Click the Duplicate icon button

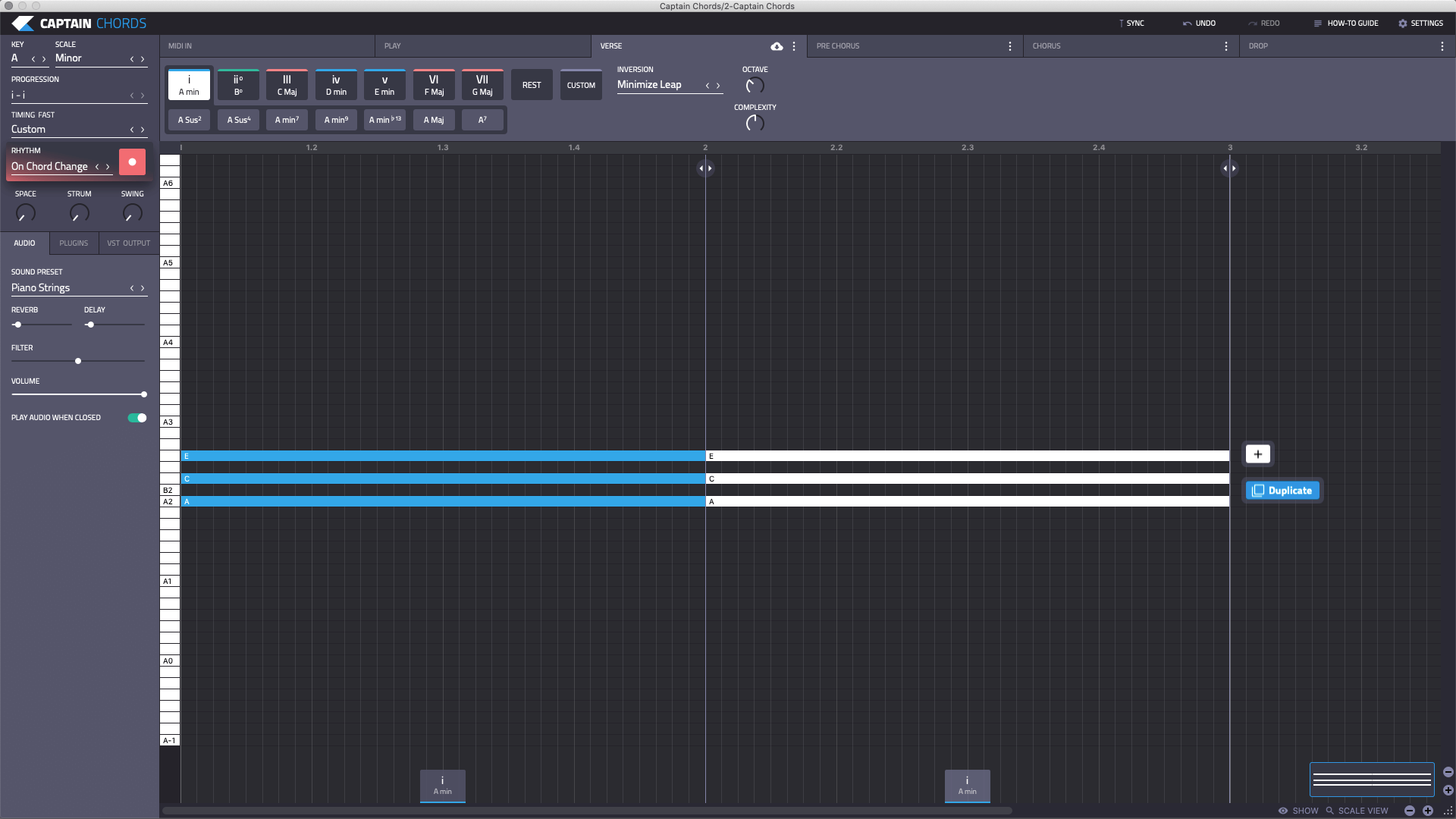pos(1283,490)
